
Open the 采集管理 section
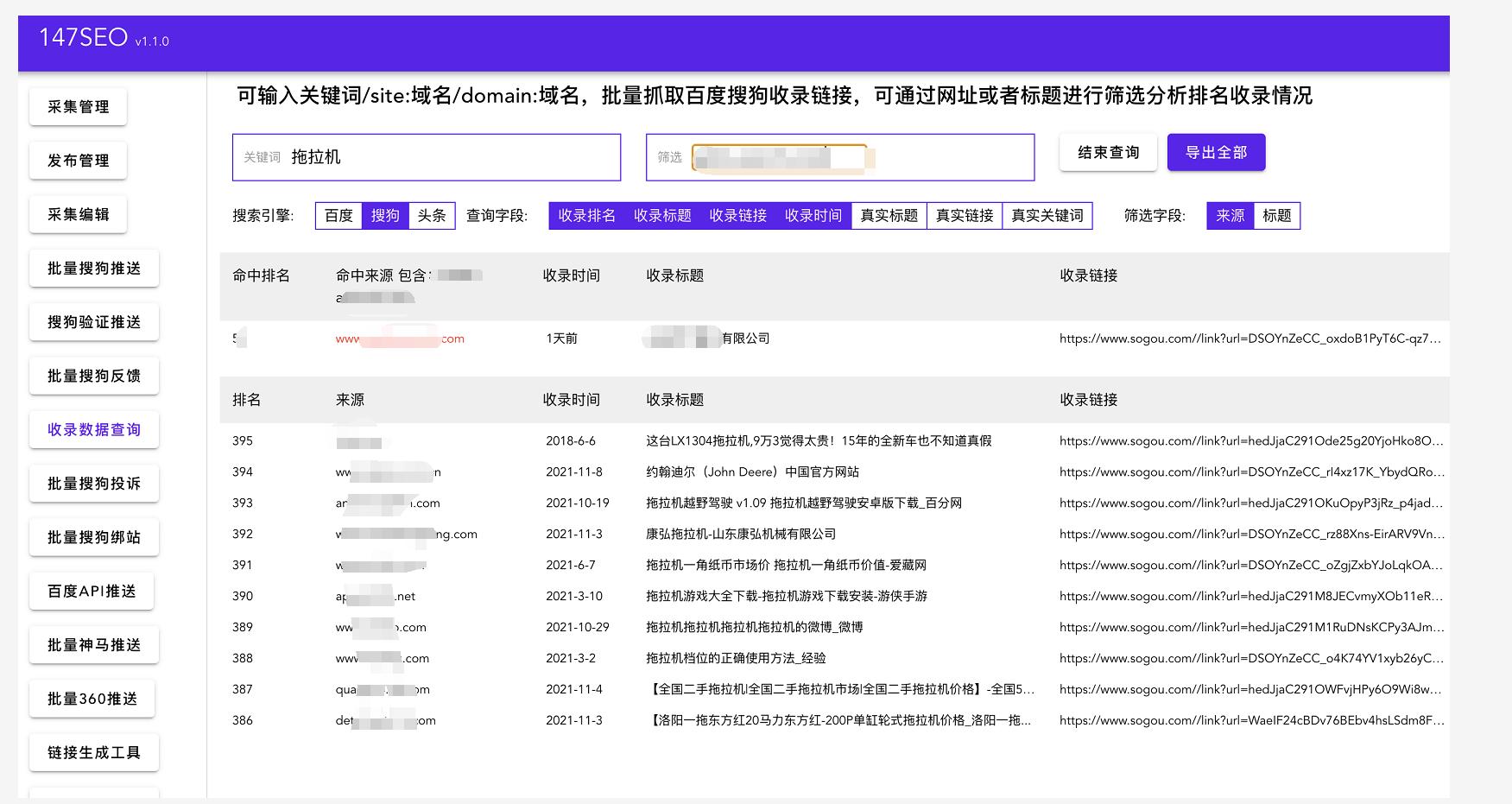pos(78,106)
